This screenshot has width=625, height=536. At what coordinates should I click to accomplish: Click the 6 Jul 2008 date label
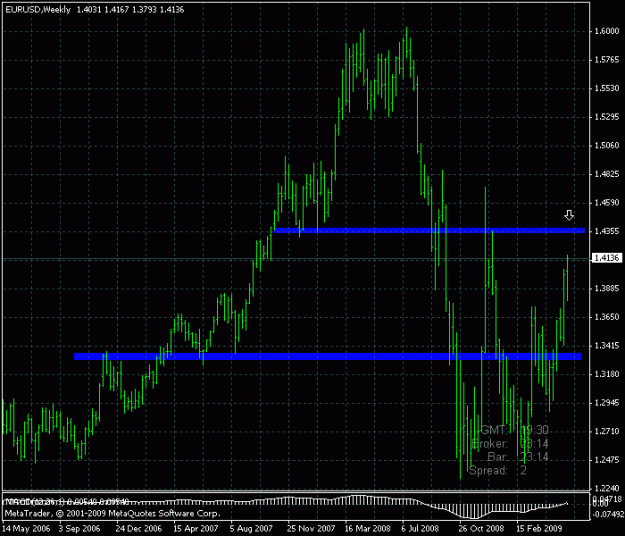coord(421,529)
